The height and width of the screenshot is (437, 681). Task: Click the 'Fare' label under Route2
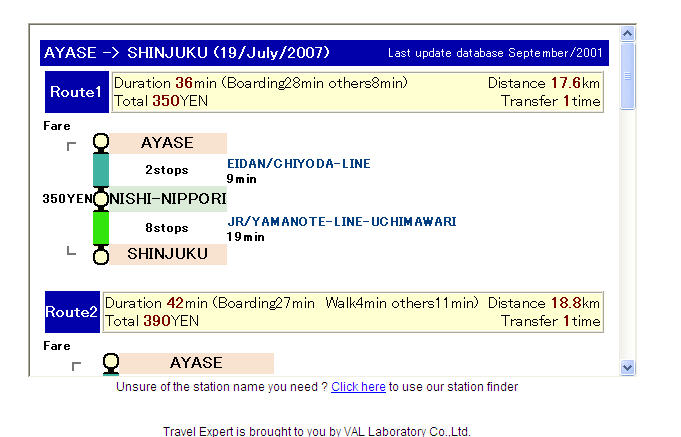coord(57,346)
